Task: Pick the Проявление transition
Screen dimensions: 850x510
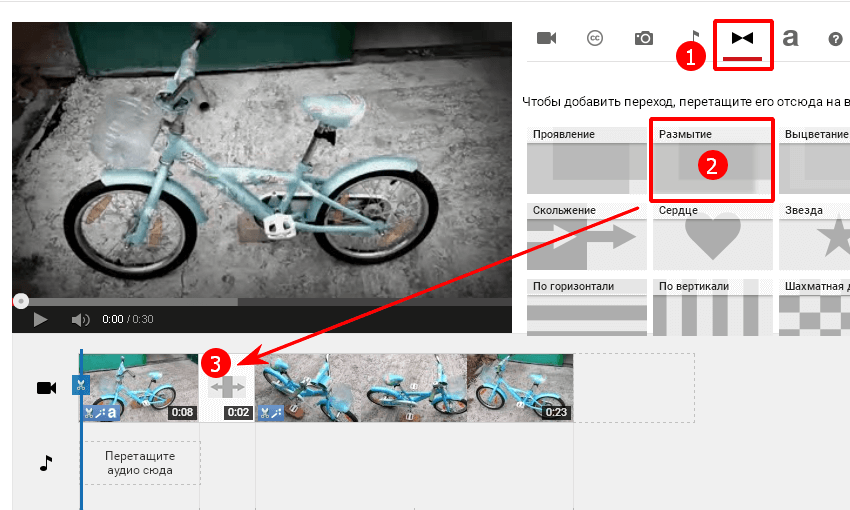Action: [587, 160]
